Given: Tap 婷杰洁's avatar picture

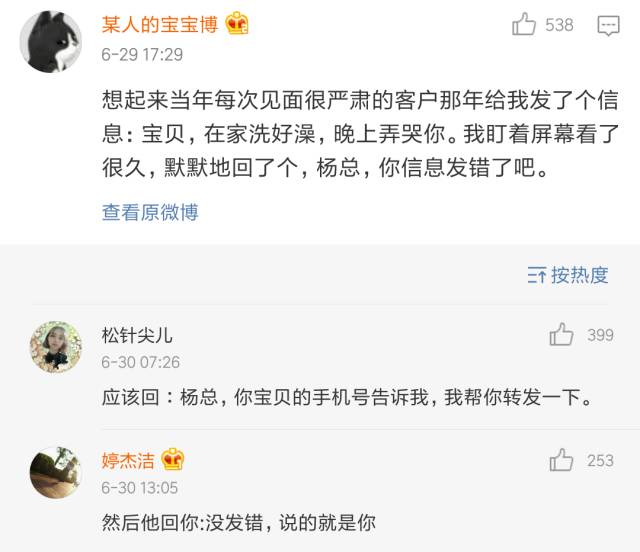Looking at the screenshot, I should [x=55, y=472].
